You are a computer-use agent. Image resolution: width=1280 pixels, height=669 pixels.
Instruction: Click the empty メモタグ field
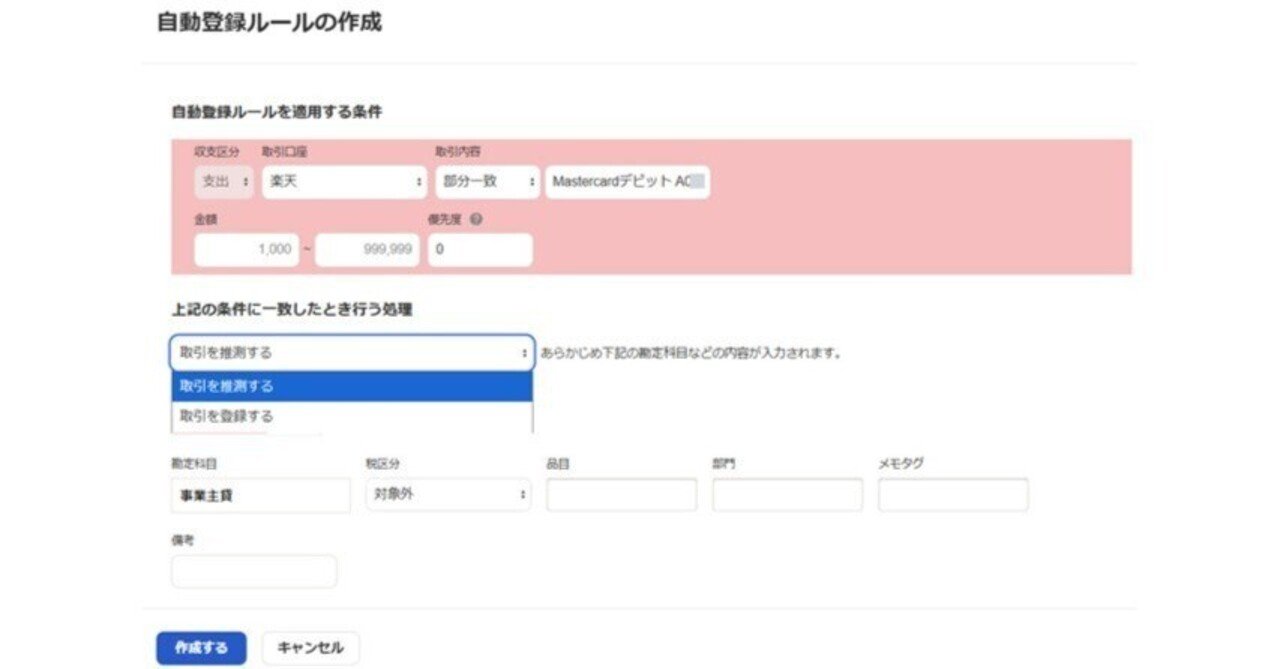952,493
